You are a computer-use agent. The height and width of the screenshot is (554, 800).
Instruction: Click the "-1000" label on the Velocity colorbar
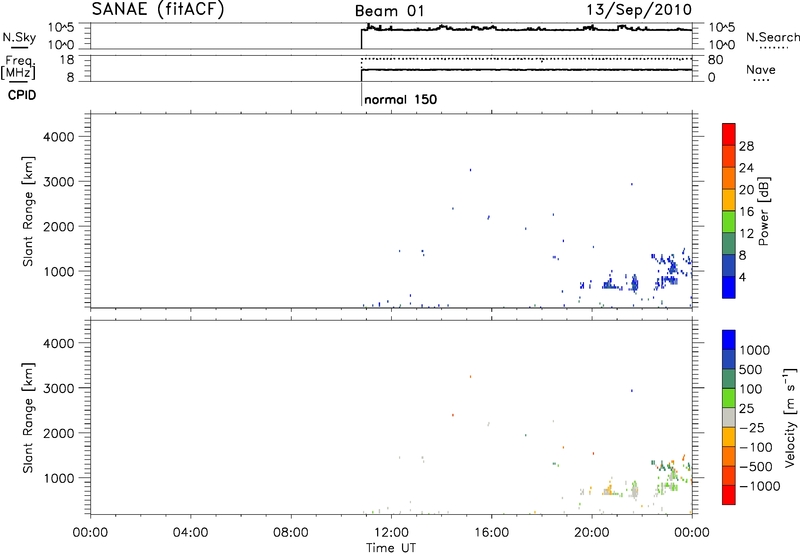coord(759,486)
